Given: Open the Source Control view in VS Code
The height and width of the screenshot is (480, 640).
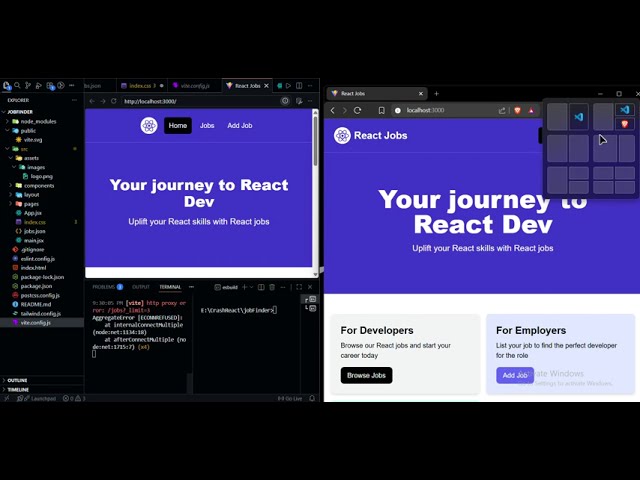Looking at the screenshot, I should (x=28, y=85).
